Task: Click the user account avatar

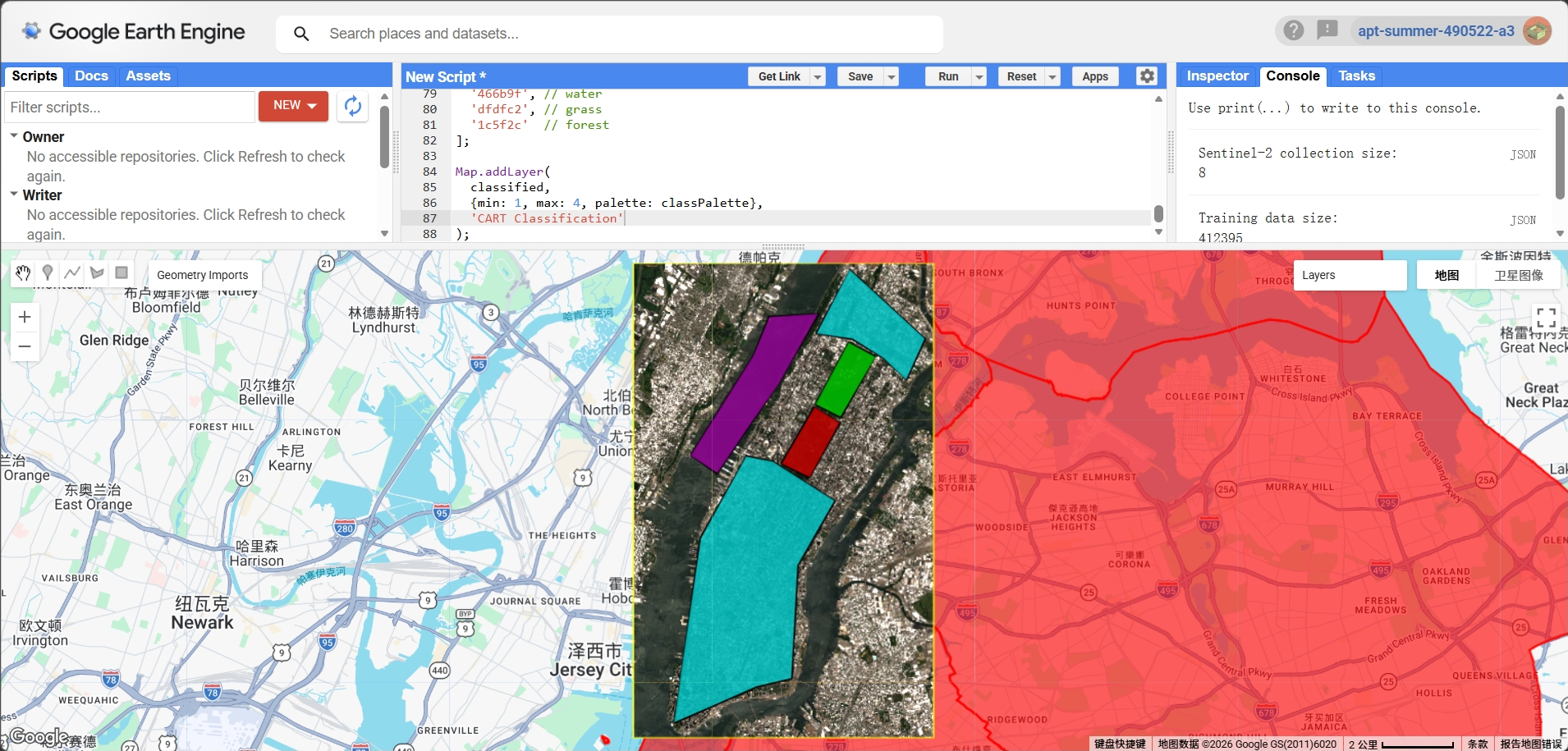Action: 1537,31
